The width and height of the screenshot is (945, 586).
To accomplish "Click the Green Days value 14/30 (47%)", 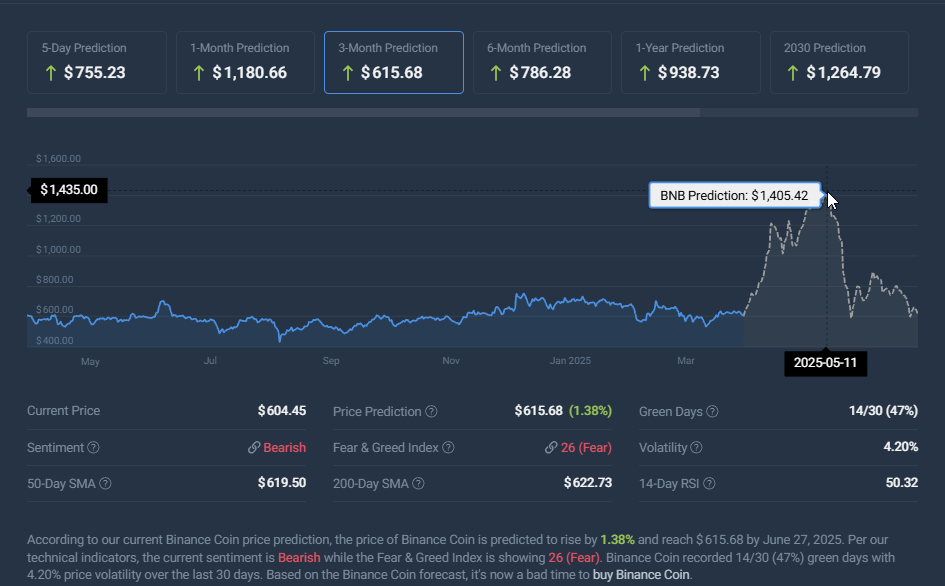I will click(x=883, y=411).
